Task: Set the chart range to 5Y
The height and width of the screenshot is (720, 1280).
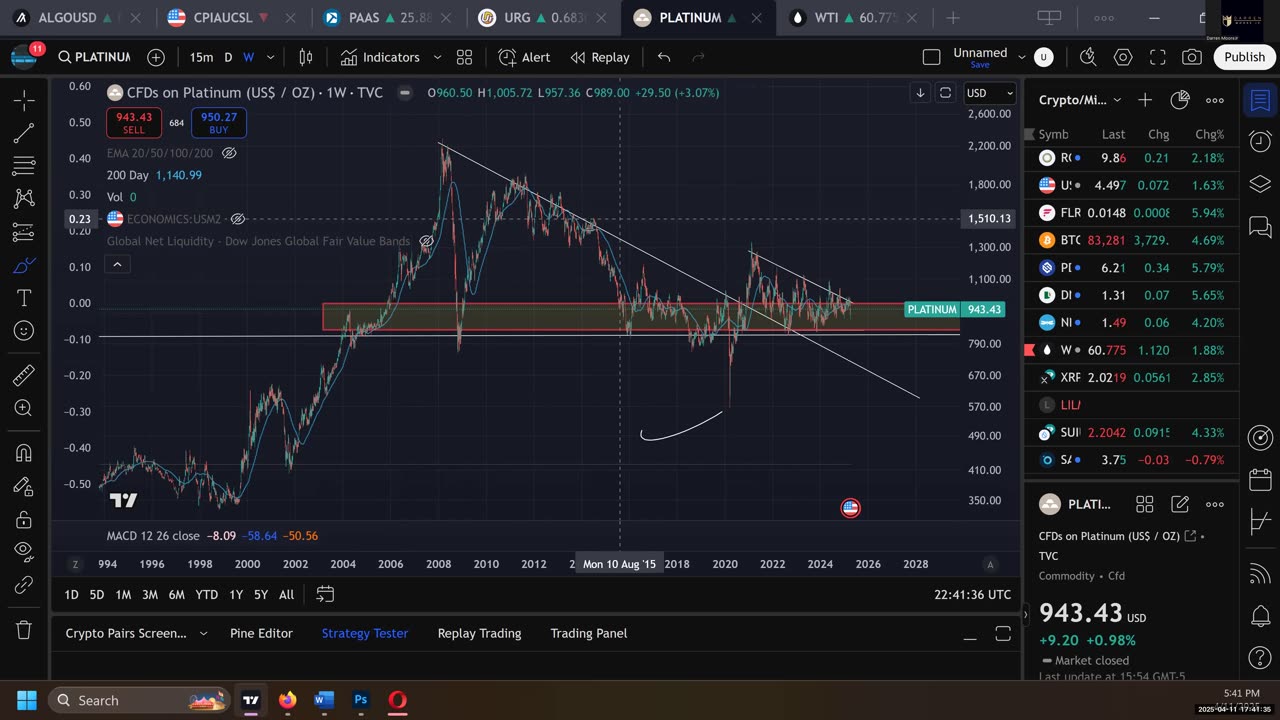Action: coord(260,594)
